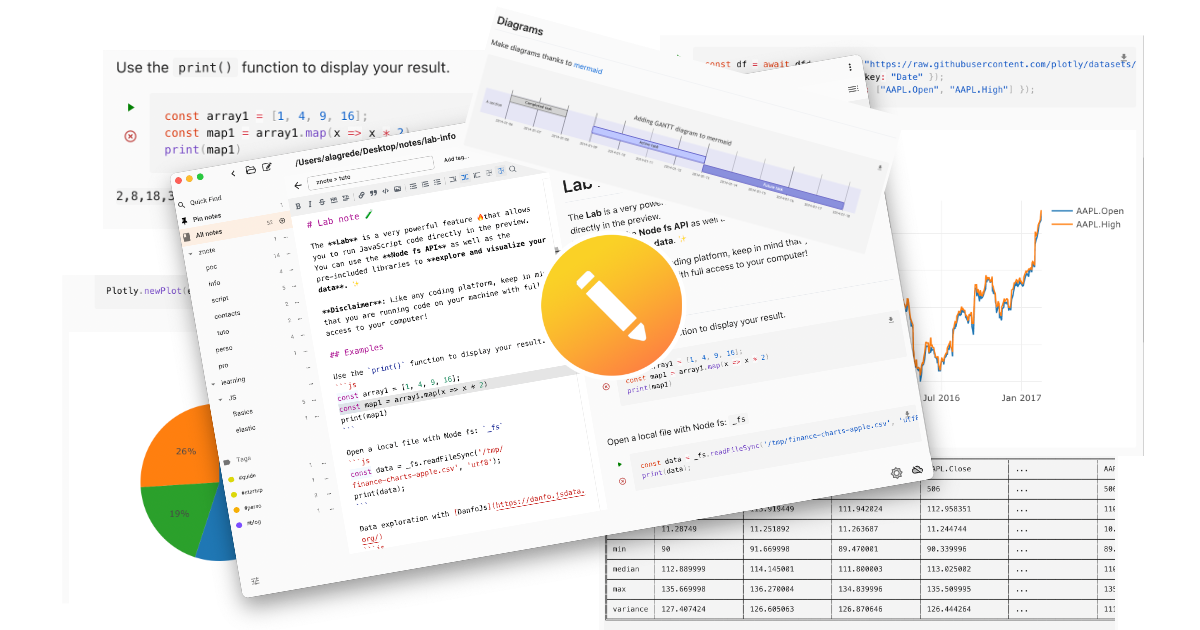Open the All notes options icon
The image size is (1200, 630).
(282, 220)
